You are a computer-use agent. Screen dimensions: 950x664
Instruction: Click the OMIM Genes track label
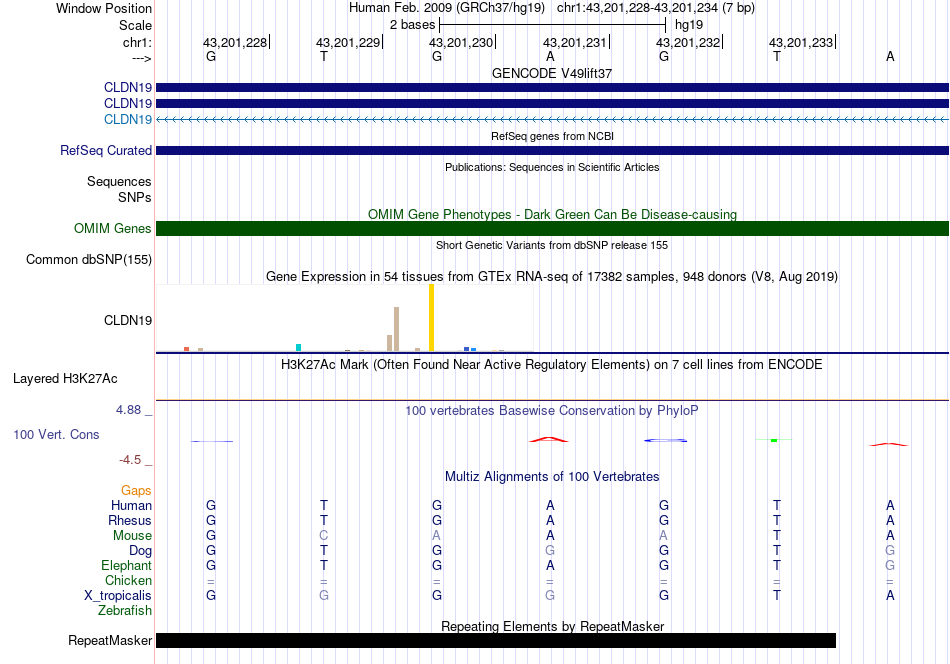tap(113, 228)
